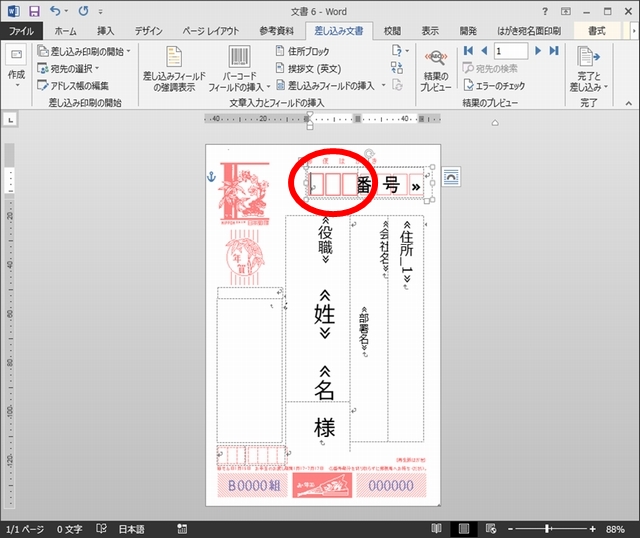Click the rotate handle above the text box
This screenshot has width=640, height=538.
[369, 154]
